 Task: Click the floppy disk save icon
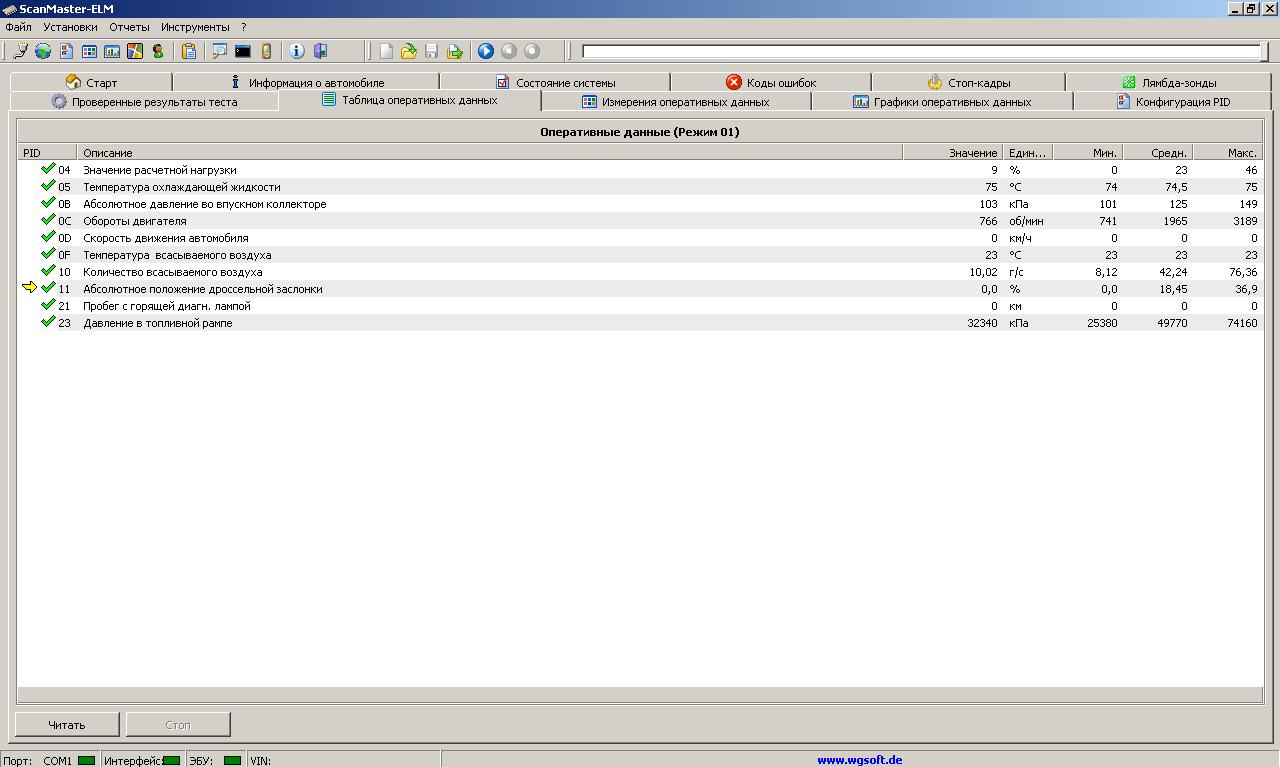[432, 51]
